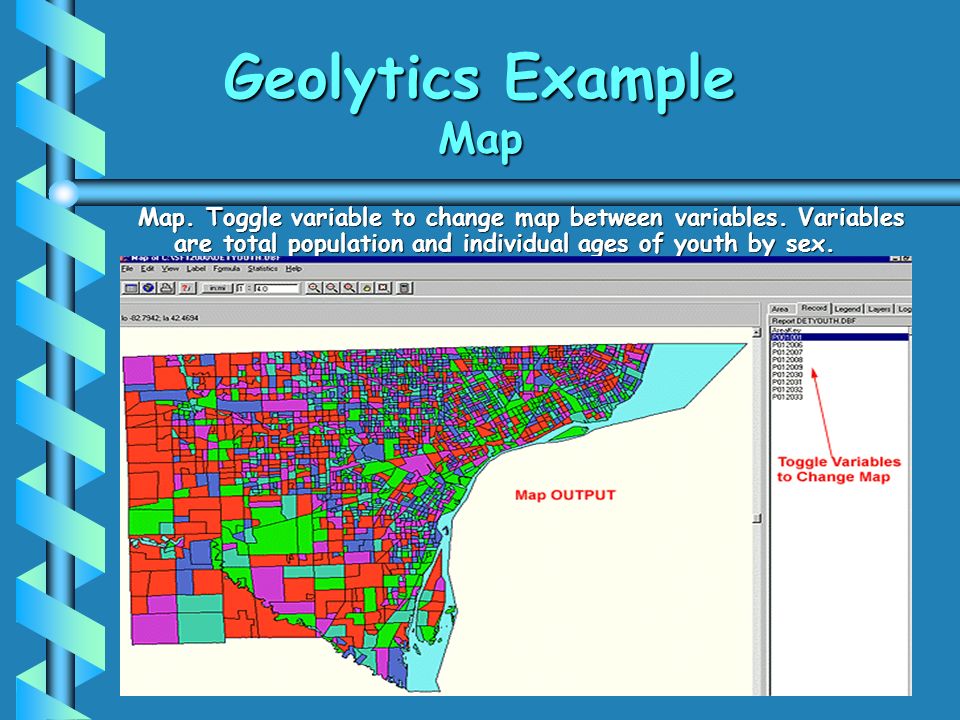Click the zoom out magnifier icon
The height and width of the screenshot is (720, 960).
click(331, 288)
